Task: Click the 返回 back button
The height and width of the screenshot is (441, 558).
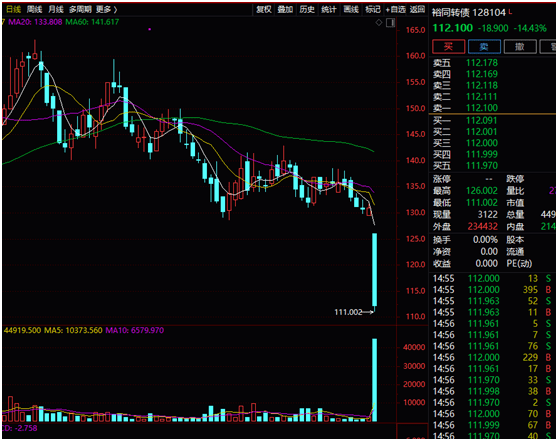Action: (x=417, y=10)
